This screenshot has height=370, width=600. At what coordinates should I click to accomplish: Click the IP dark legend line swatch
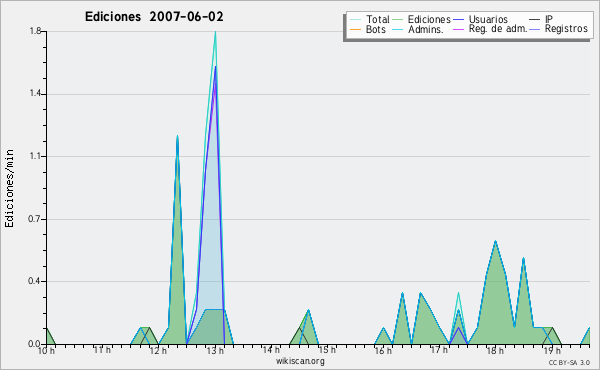coord(534,20)
